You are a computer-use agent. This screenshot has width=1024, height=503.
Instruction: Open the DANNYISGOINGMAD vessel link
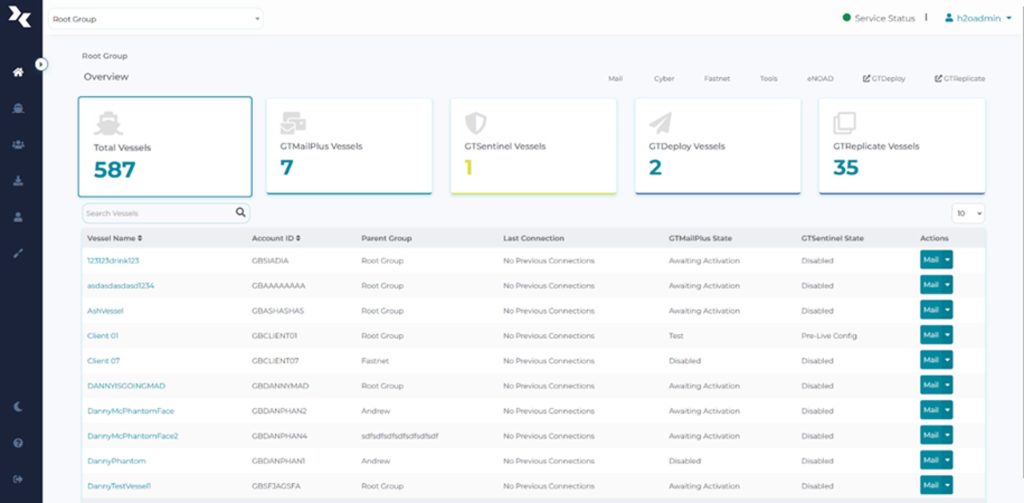(126, 386)
